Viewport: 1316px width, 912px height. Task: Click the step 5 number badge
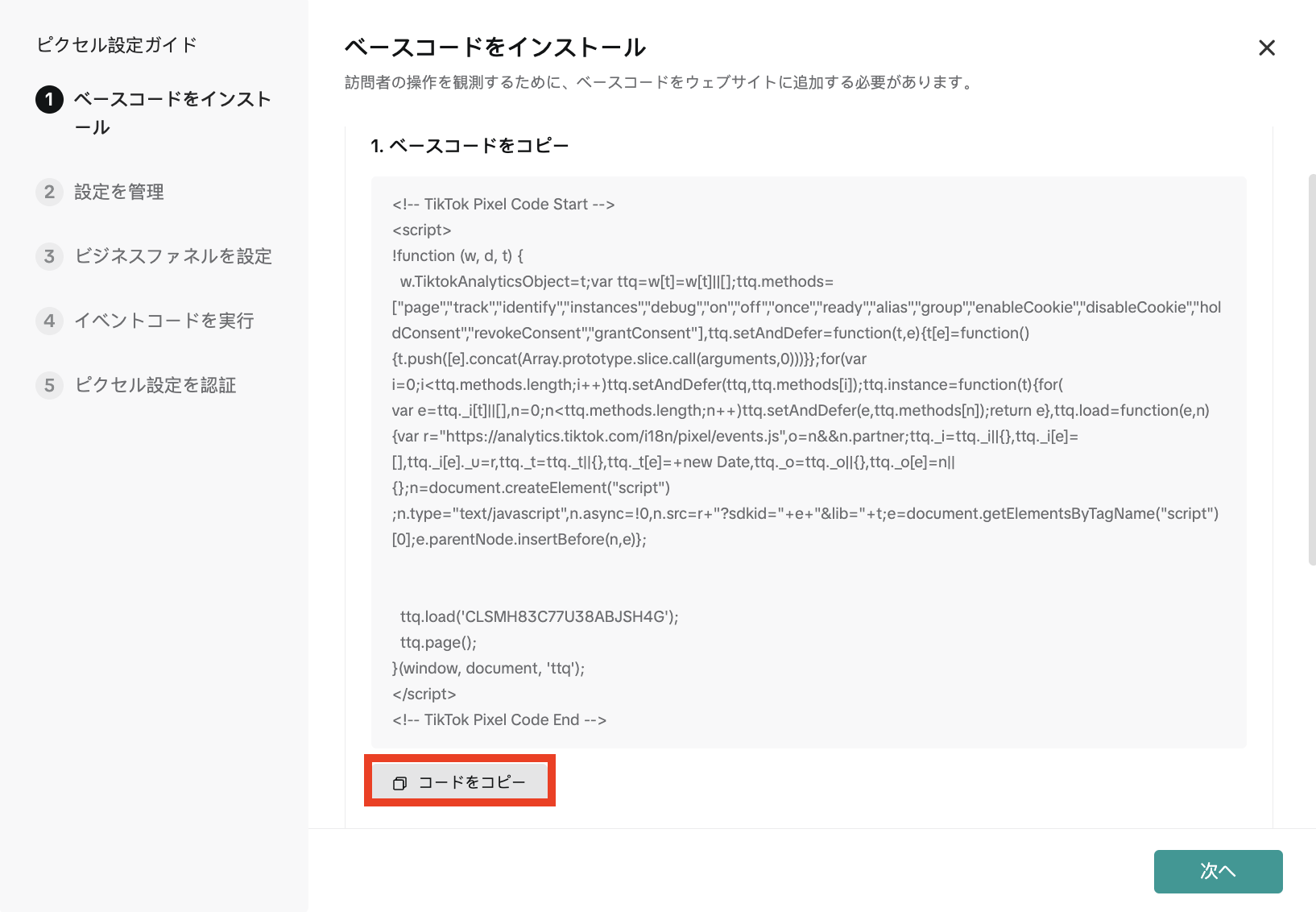[x=49, y=385]
